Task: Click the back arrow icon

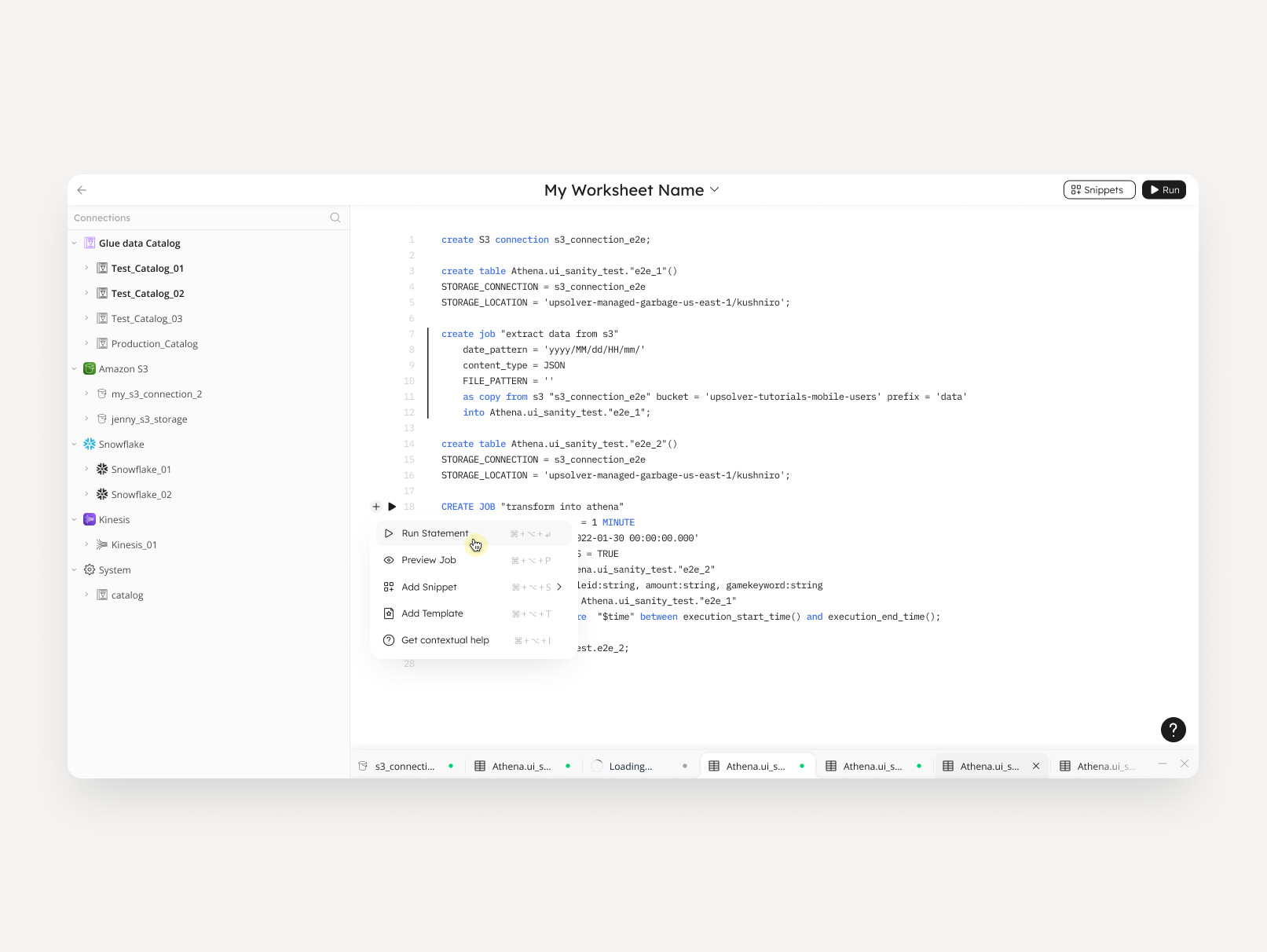Action: [x=82, y=190]
